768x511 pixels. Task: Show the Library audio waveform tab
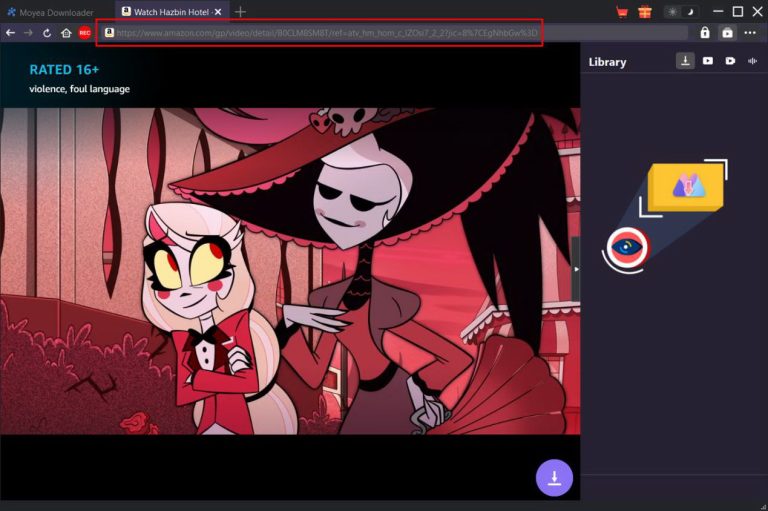(x=752, y=61)
